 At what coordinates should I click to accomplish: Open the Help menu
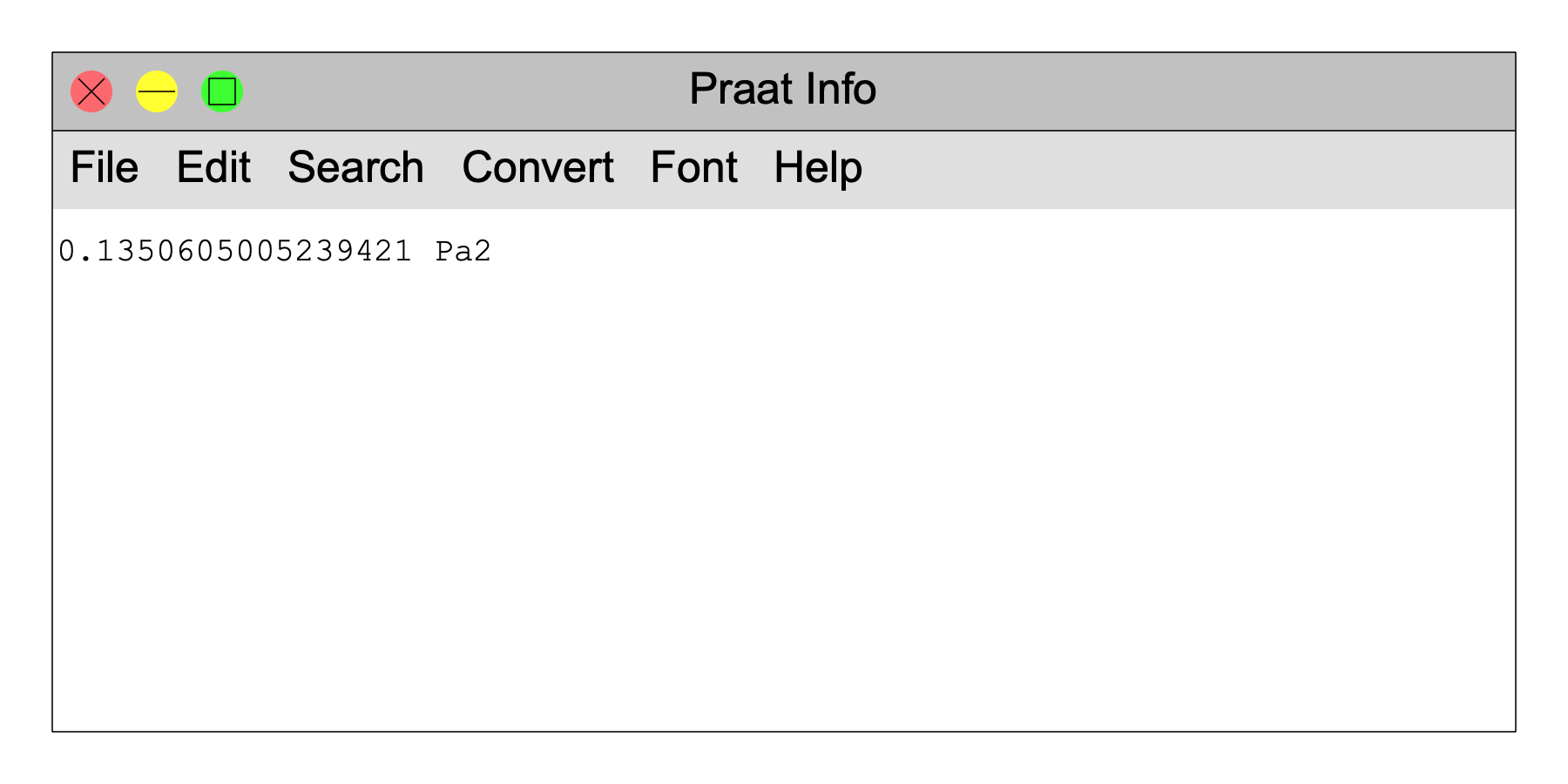pyautogui.click(x=819, y=167)
